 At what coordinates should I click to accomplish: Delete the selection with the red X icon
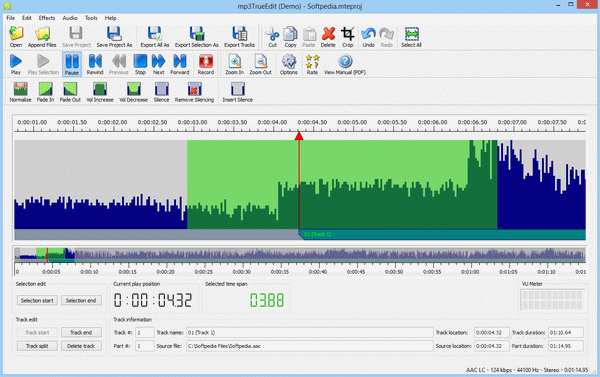[x=328, y=37]
